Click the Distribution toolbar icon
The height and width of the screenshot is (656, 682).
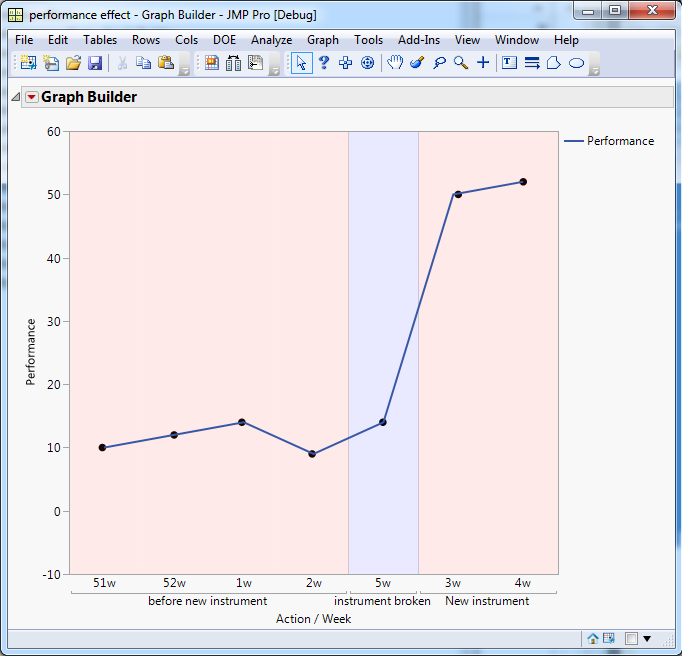[234, 63]
